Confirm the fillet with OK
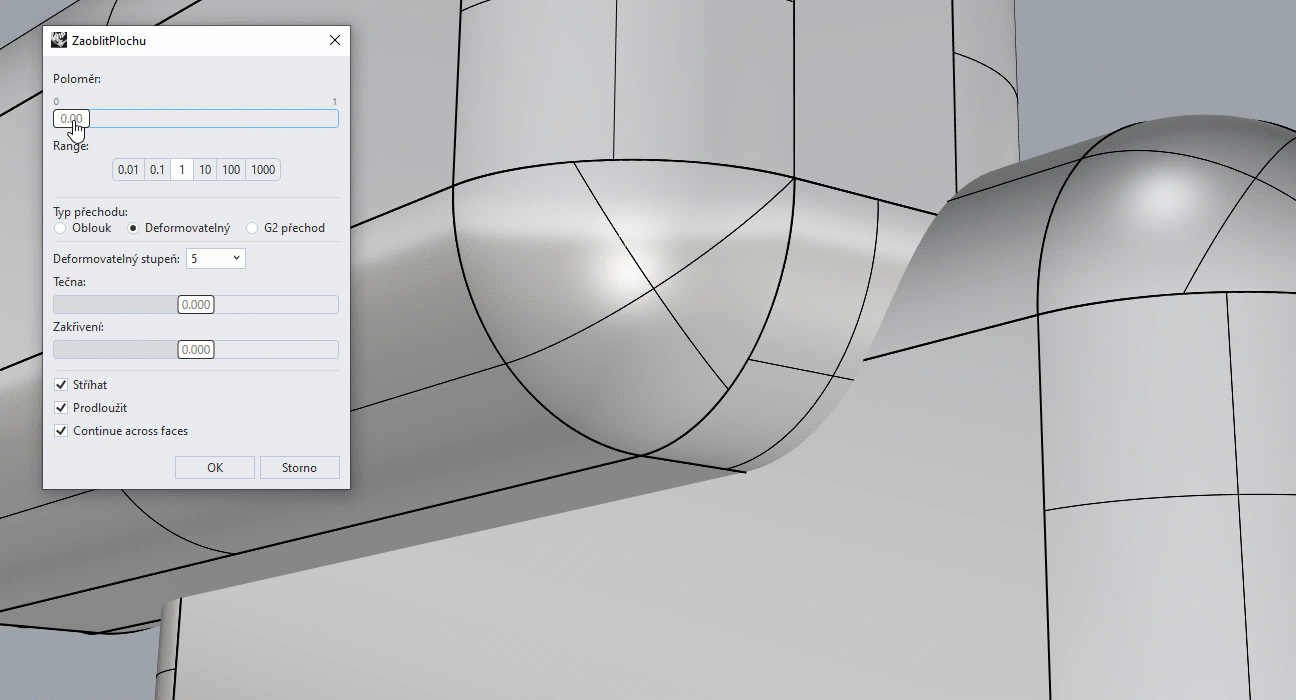This screenshot has width=1296, height=700. coord(215,468)
